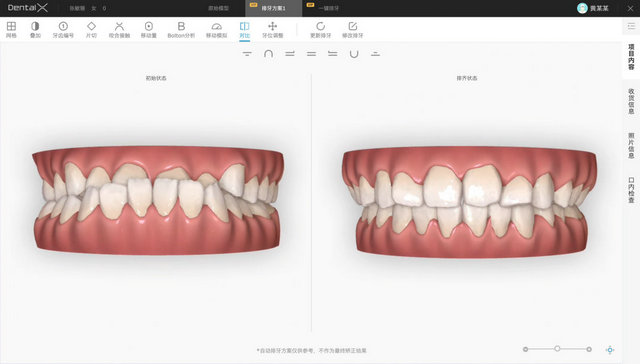
Task: Click the left stop of the slider
Action: (x=526, y=349)
